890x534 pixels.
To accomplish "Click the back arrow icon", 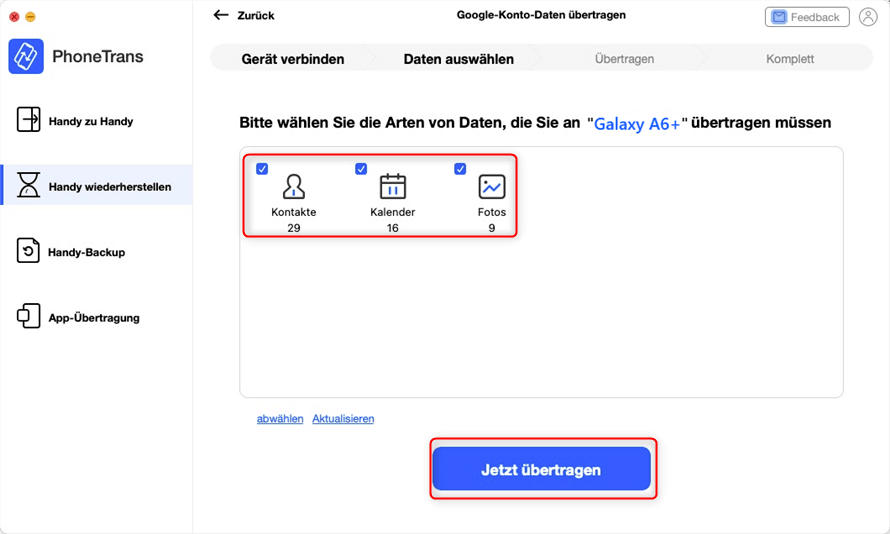I will tap(221, 15).
